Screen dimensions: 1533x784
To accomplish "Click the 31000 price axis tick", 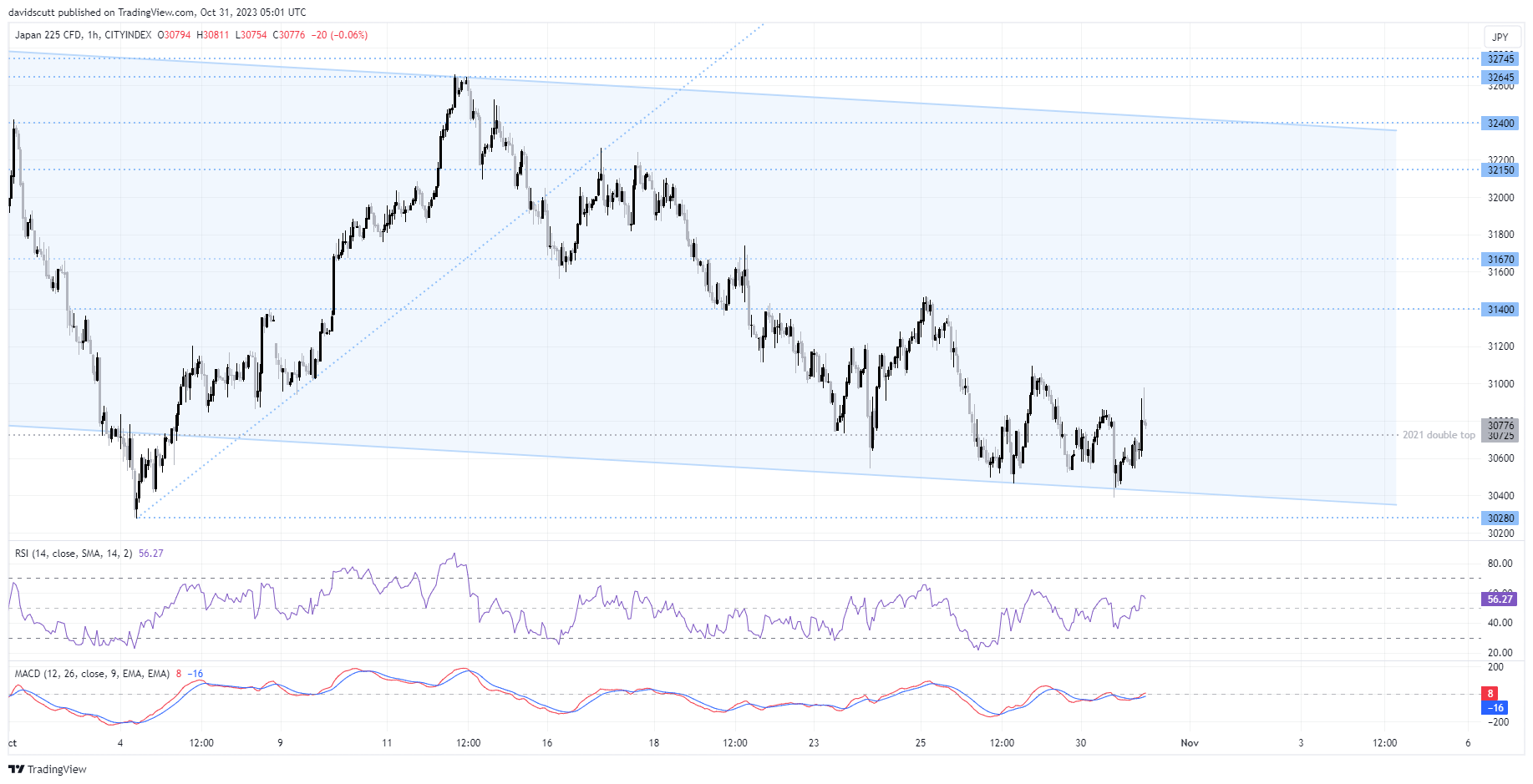I will 1500,384.
